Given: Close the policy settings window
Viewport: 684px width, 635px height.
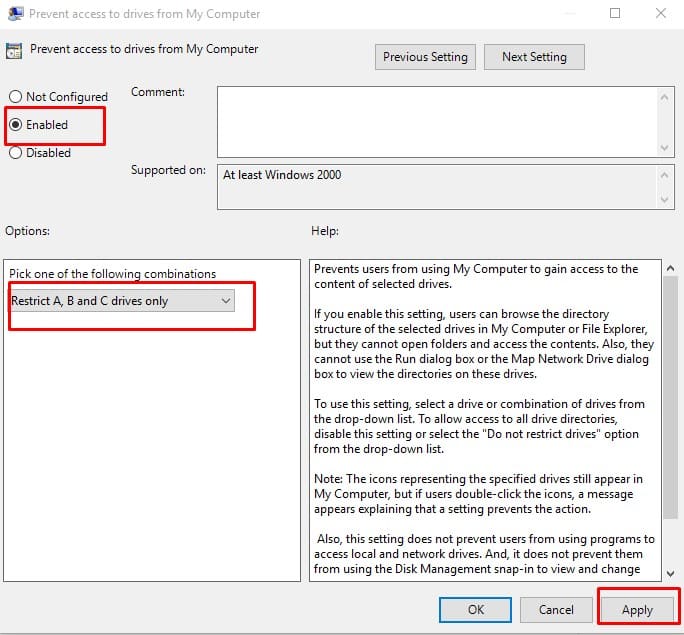Looking at the screenshot, I should [x=661, y=13].
